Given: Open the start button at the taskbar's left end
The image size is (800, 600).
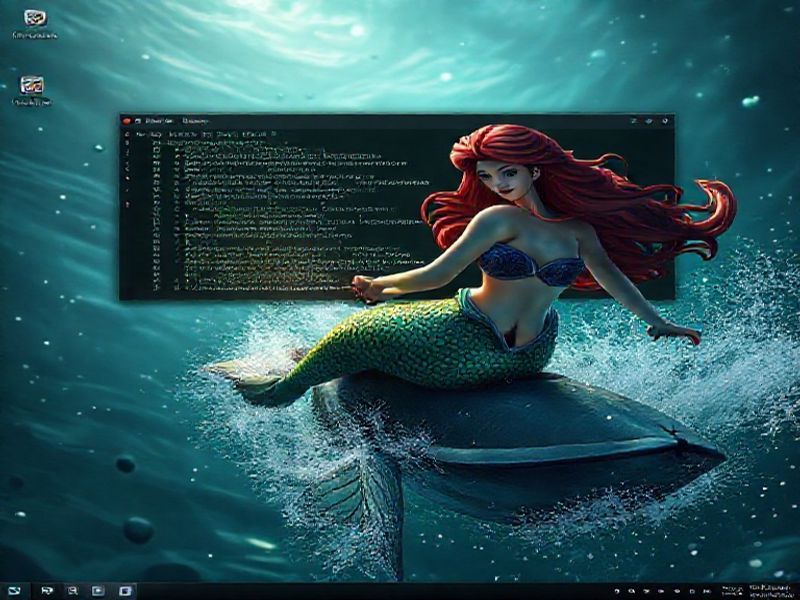Looking at the screenshot, I should point(14,591).
